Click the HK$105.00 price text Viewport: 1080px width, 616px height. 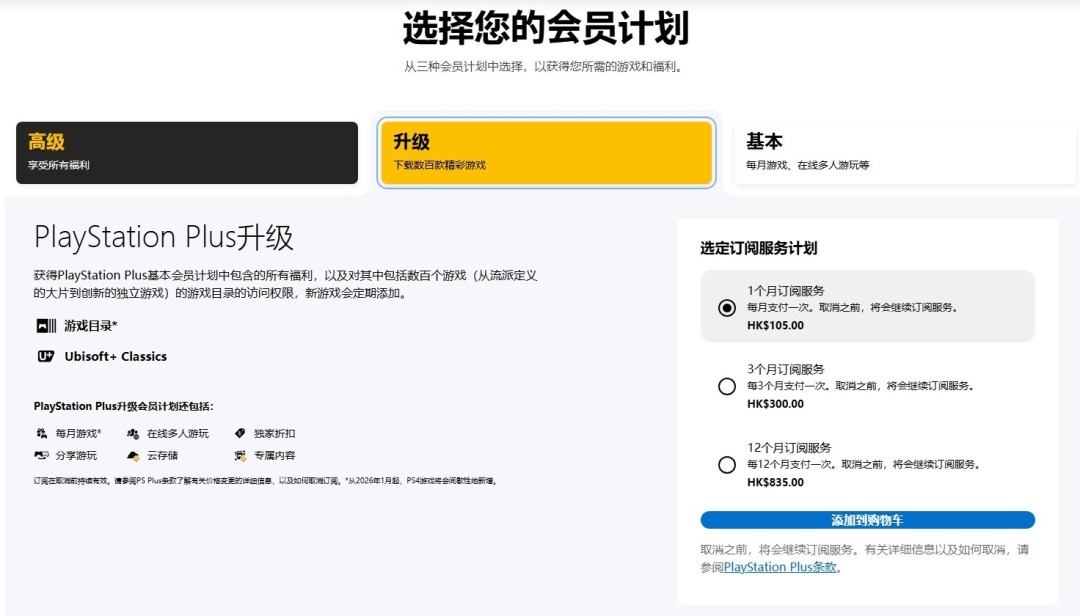pyautogui.click(x=775, y=325)
